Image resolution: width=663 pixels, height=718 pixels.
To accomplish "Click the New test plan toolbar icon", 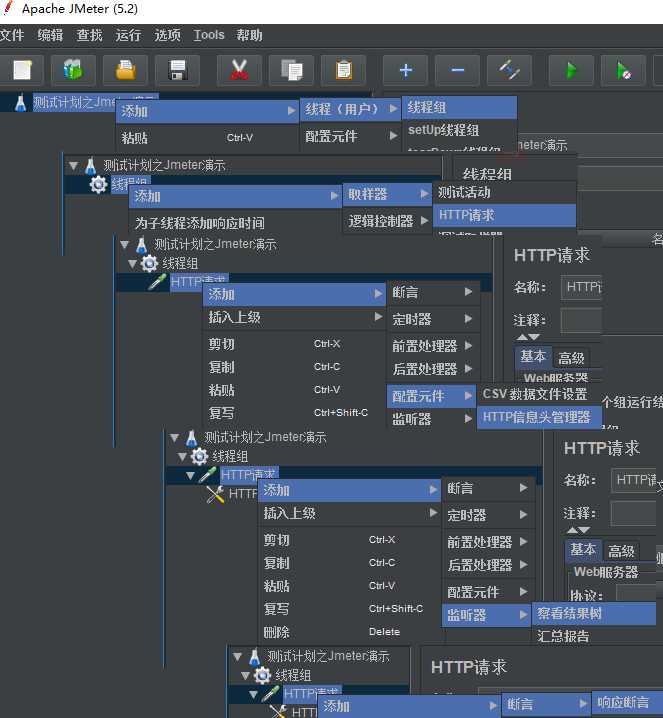I will click(22, 71).
